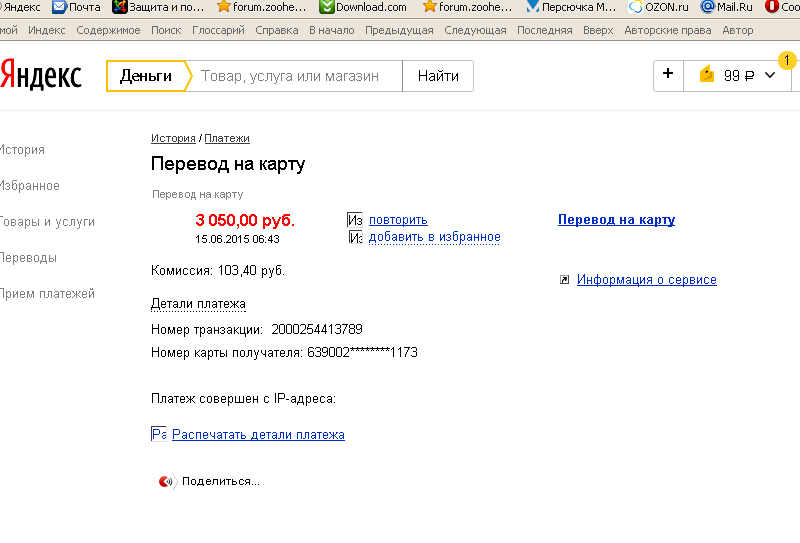The image size is (800, 543).
Task: Open the OZON.ru bookmark
Action: [x=661, y=7]
